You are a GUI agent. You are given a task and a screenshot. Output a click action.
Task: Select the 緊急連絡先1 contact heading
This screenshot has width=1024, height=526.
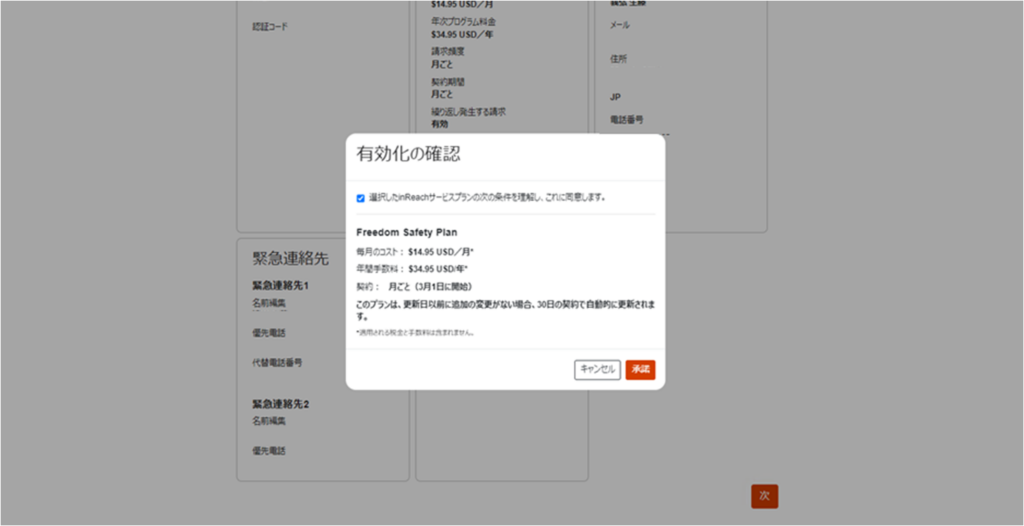coord(280,286)
